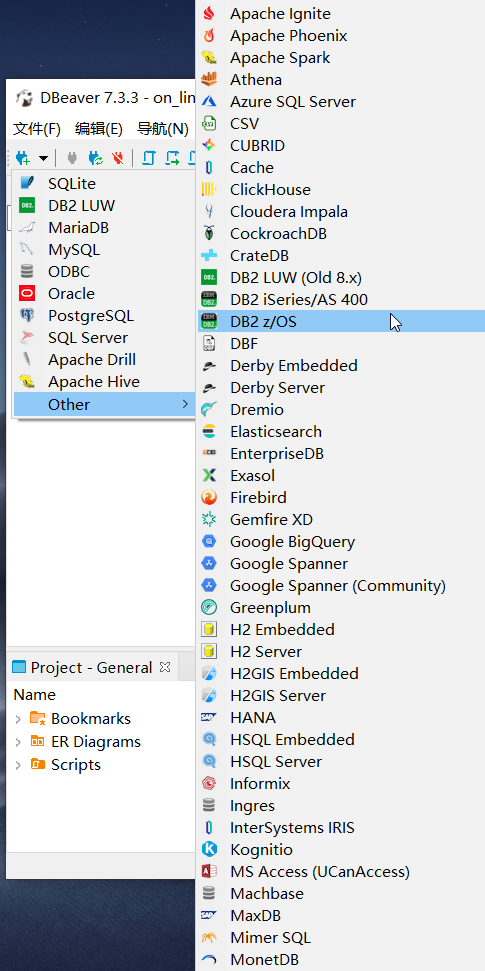Image resolution: width=485 pixels, height=971 pixels.
Task: Select Google Spanner (Community)
Action: [341, 585]
